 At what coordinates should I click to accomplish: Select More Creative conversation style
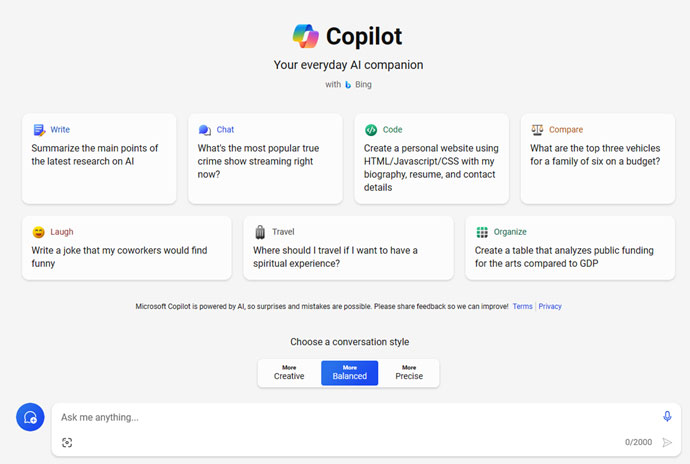click(289, 372)
